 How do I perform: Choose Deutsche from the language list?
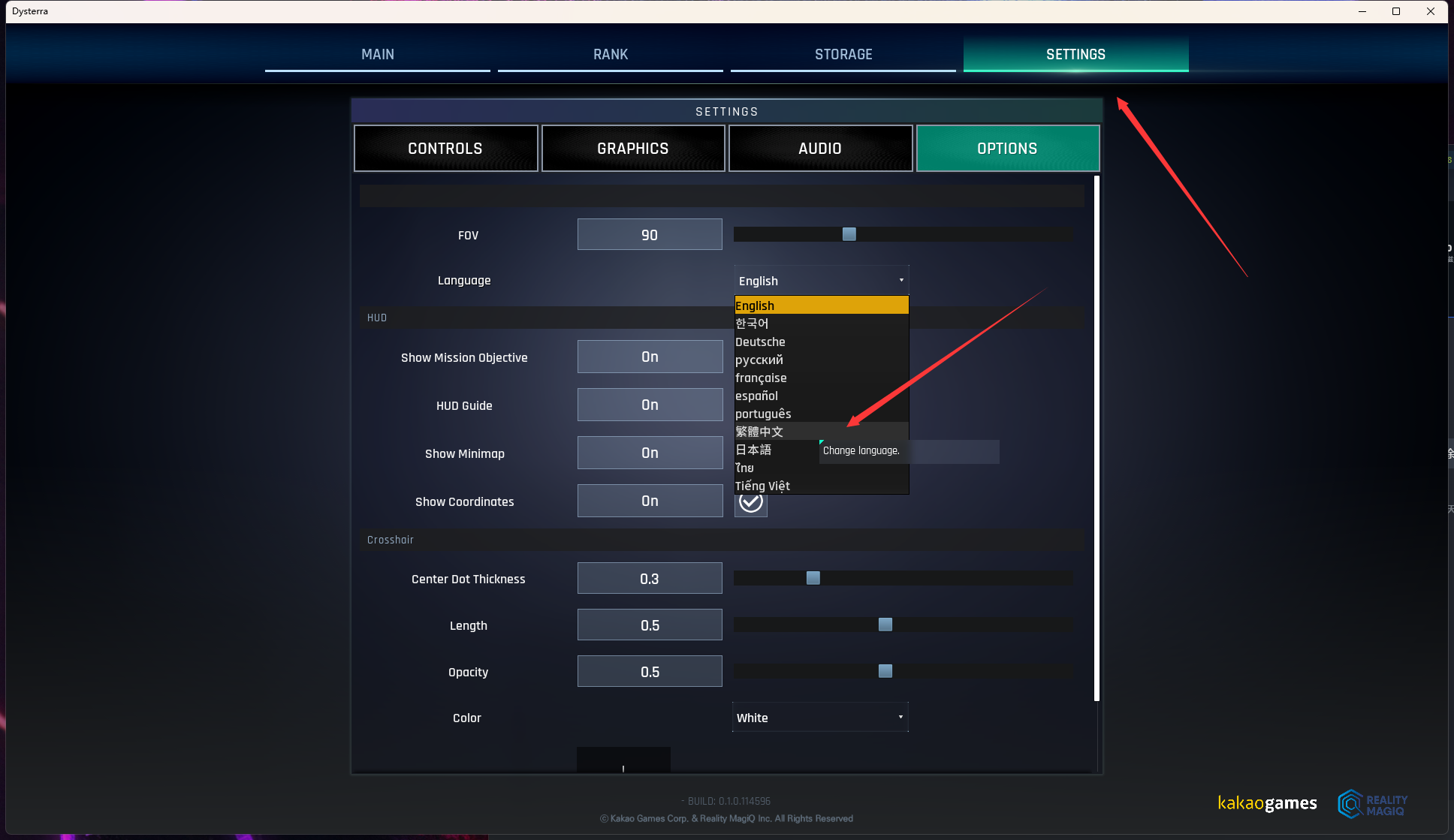click(x=822, y=342)
